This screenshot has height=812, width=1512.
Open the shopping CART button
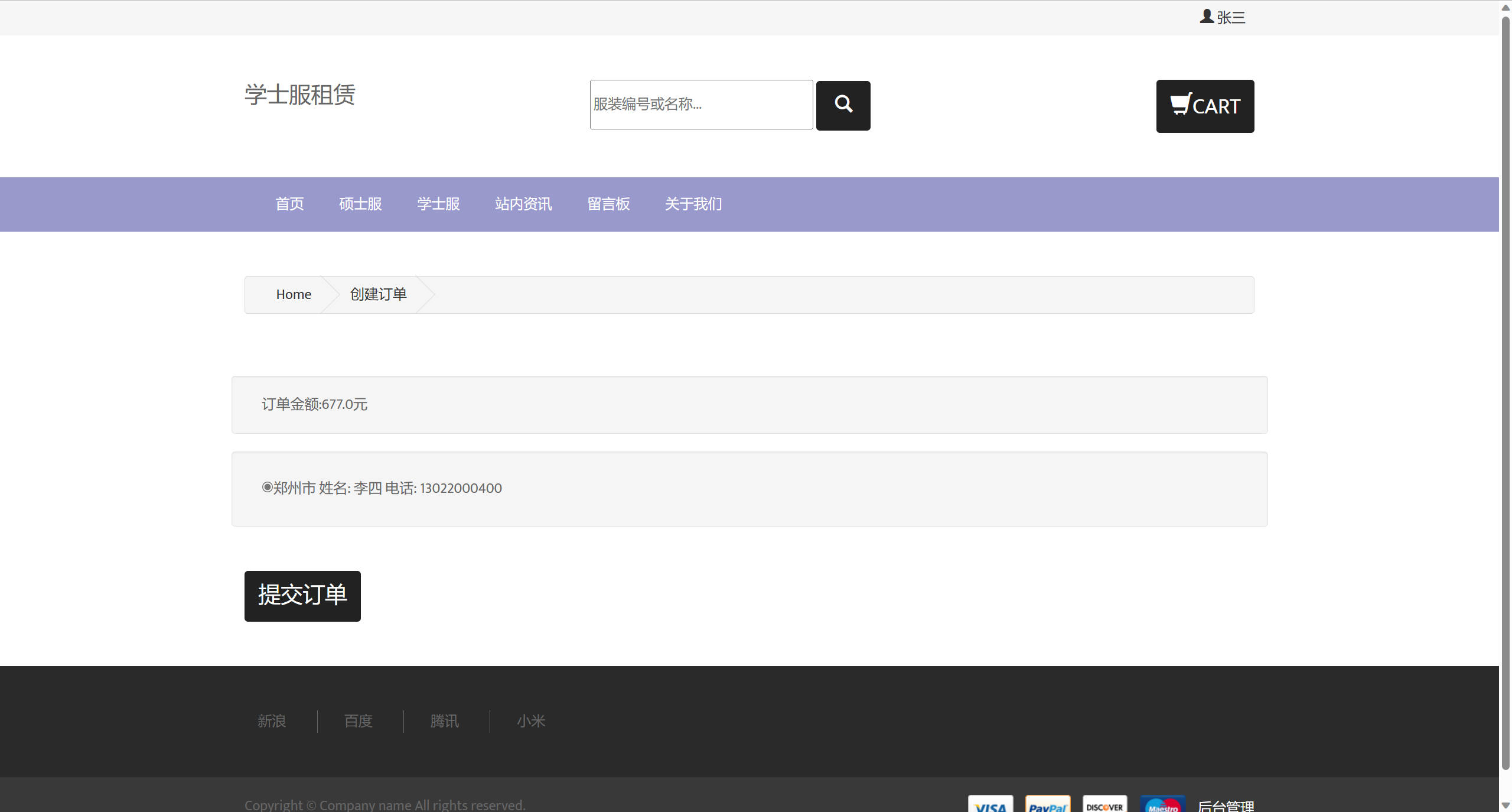pos(1205,106)
